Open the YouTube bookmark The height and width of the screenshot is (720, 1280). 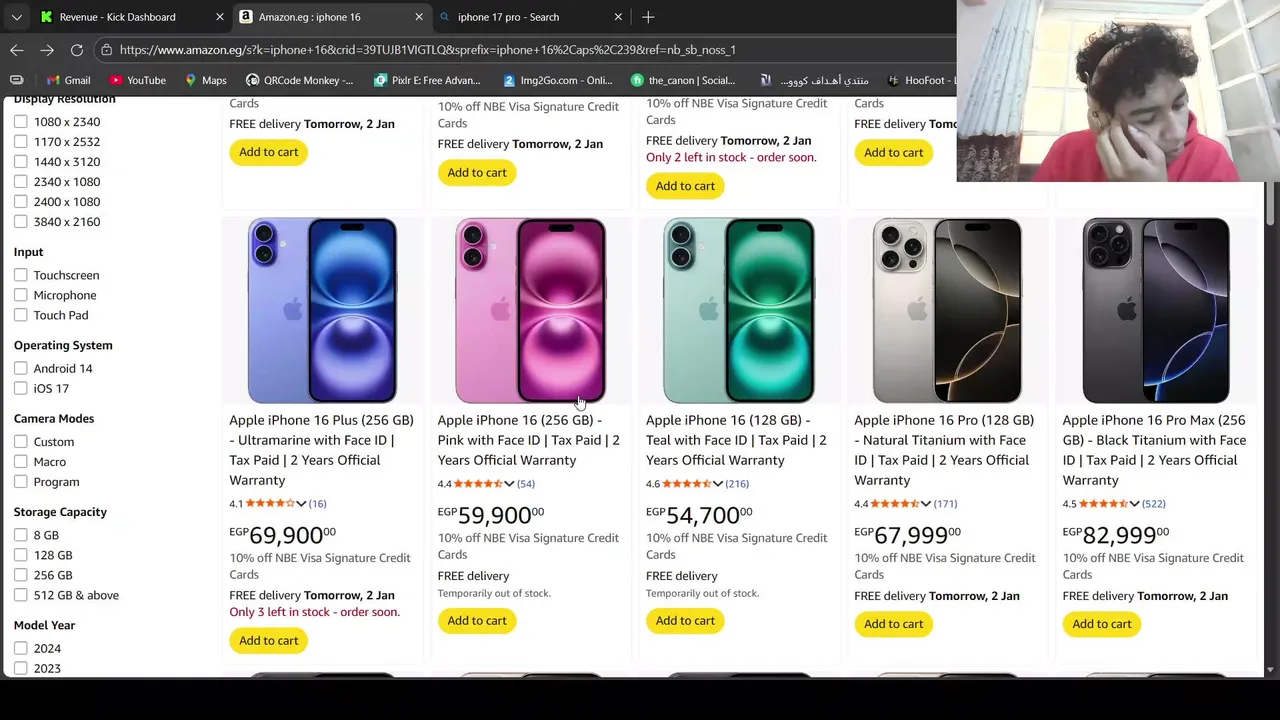(138, 80)
